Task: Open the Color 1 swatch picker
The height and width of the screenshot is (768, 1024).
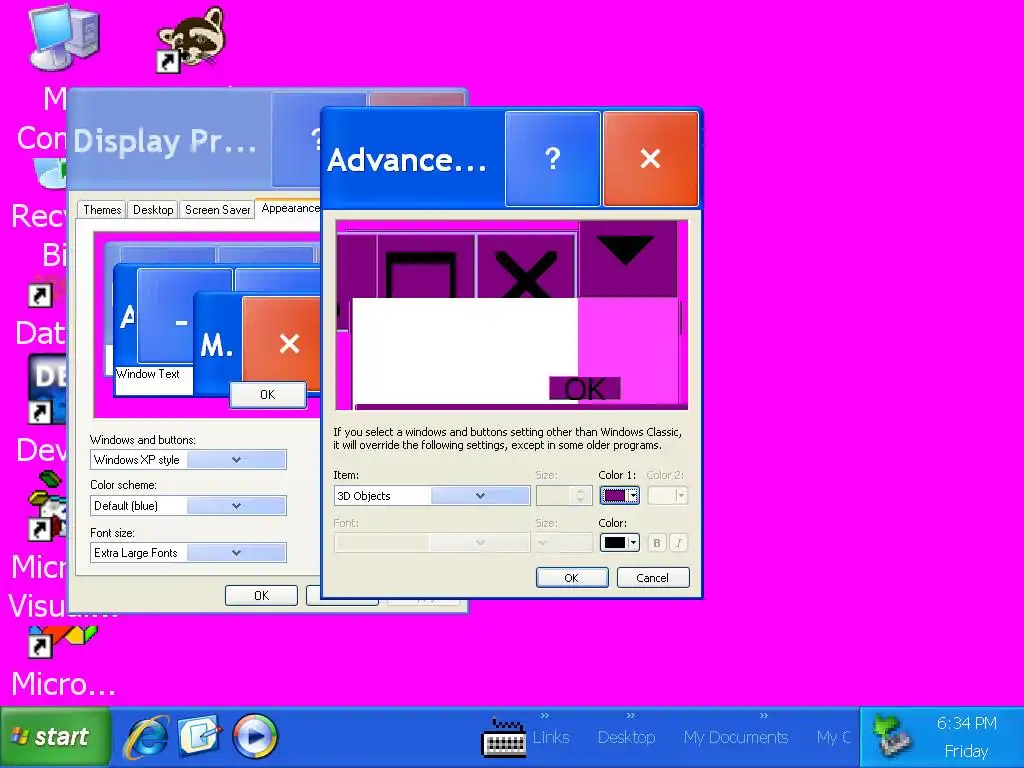Action: [x=620, y=496]
